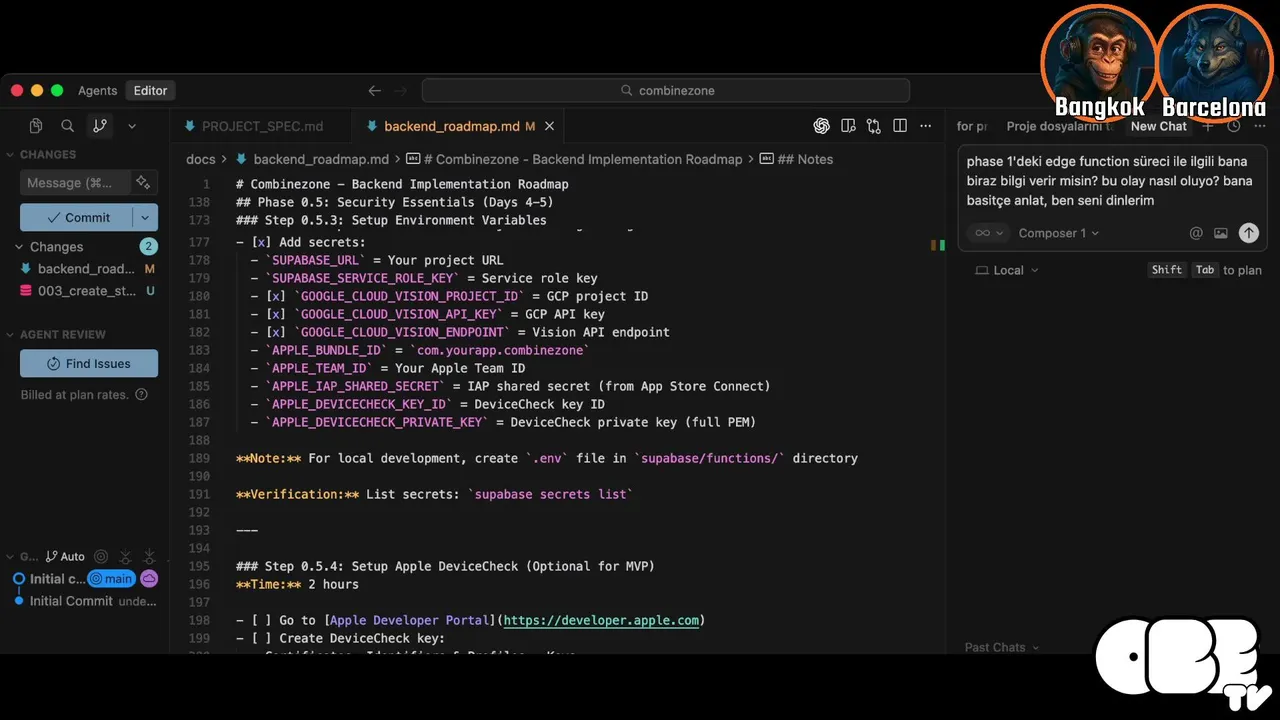Open the Search icon in sidebar
The image size is (1280, 720).
pyautogui.click(x=67, y=126)
